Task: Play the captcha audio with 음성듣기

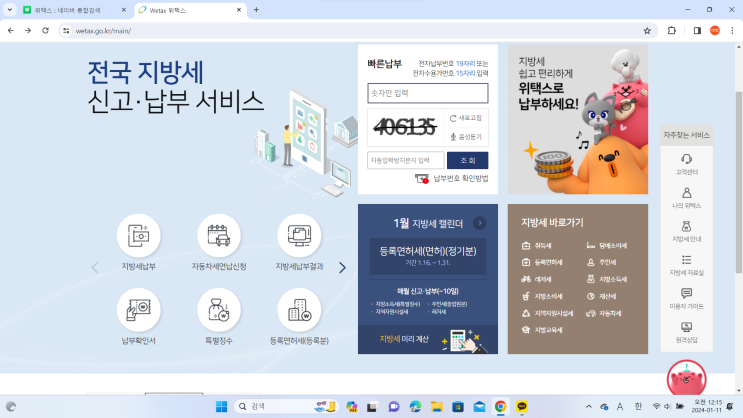Action: pyautogui.click(x=466, y=137)
